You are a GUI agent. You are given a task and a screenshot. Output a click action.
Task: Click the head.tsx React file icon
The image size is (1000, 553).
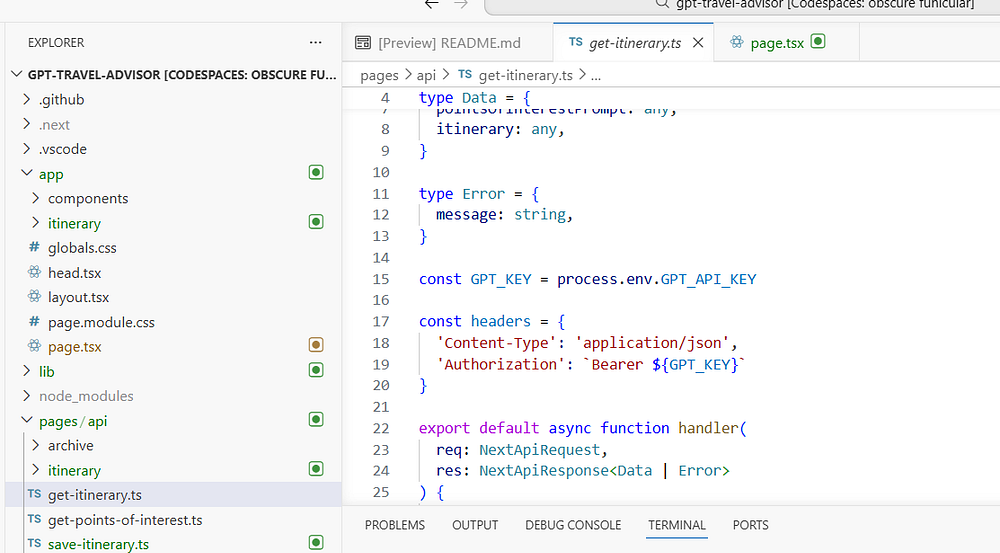coord(35,273)
